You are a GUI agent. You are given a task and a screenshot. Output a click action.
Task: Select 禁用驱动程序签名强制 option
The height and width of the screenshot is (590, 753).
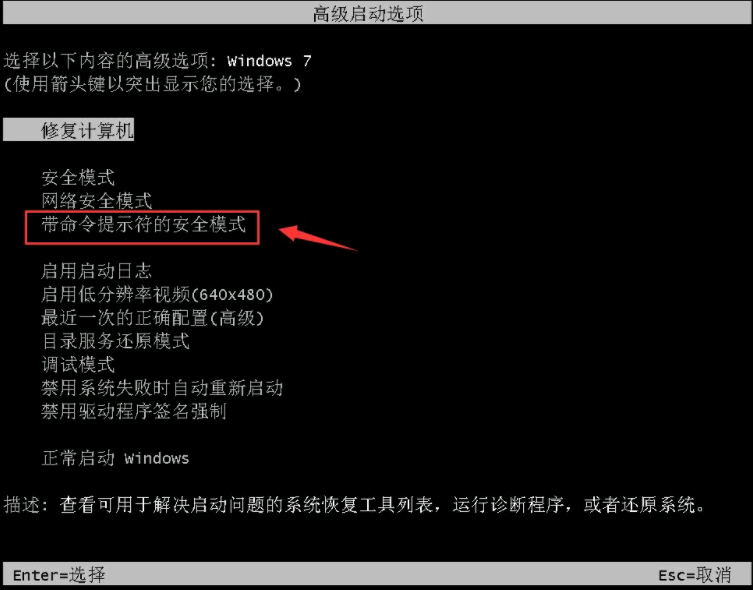134,411
